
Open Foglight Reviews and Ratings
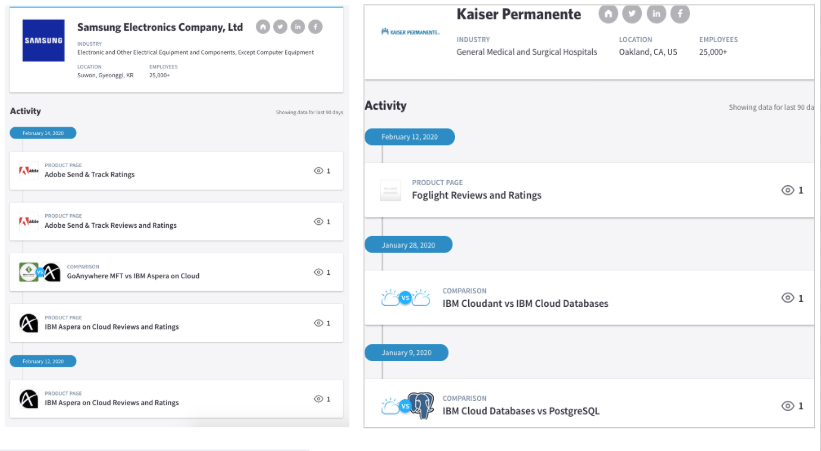pyautogui.click(x=476, y=195)
